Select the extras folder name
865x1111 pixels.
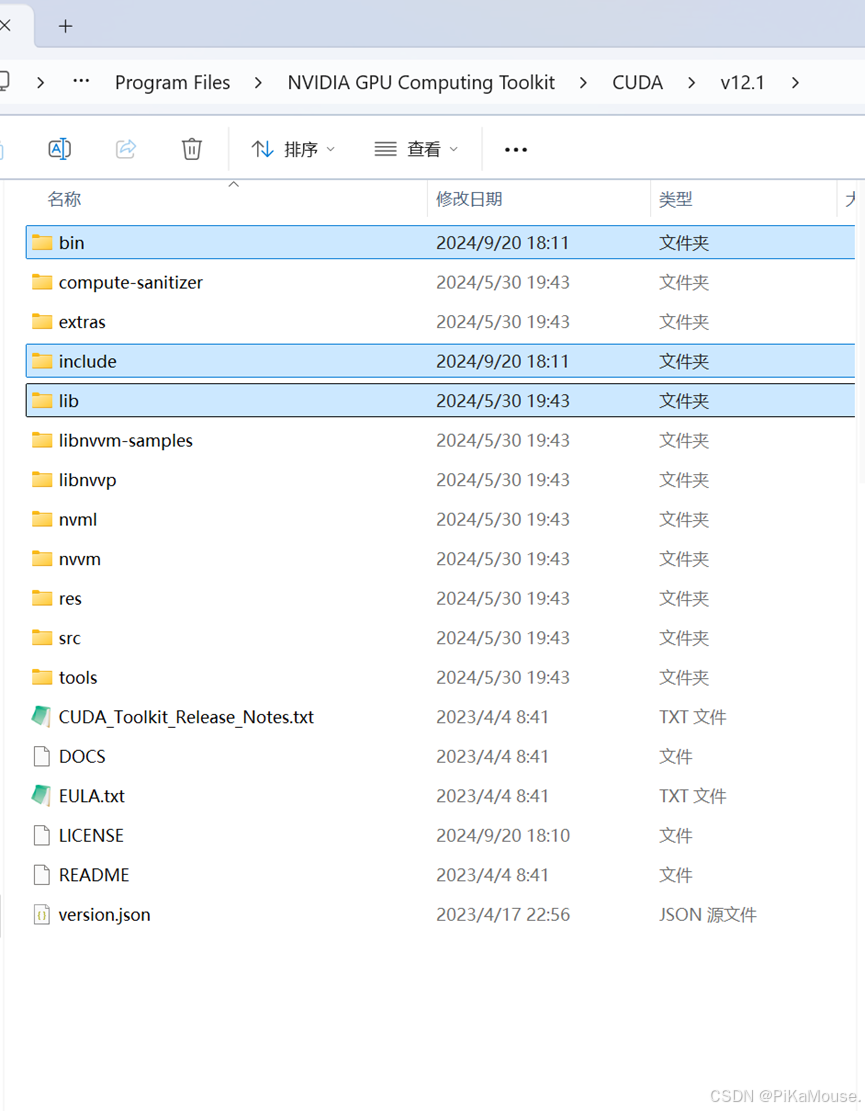82,322
